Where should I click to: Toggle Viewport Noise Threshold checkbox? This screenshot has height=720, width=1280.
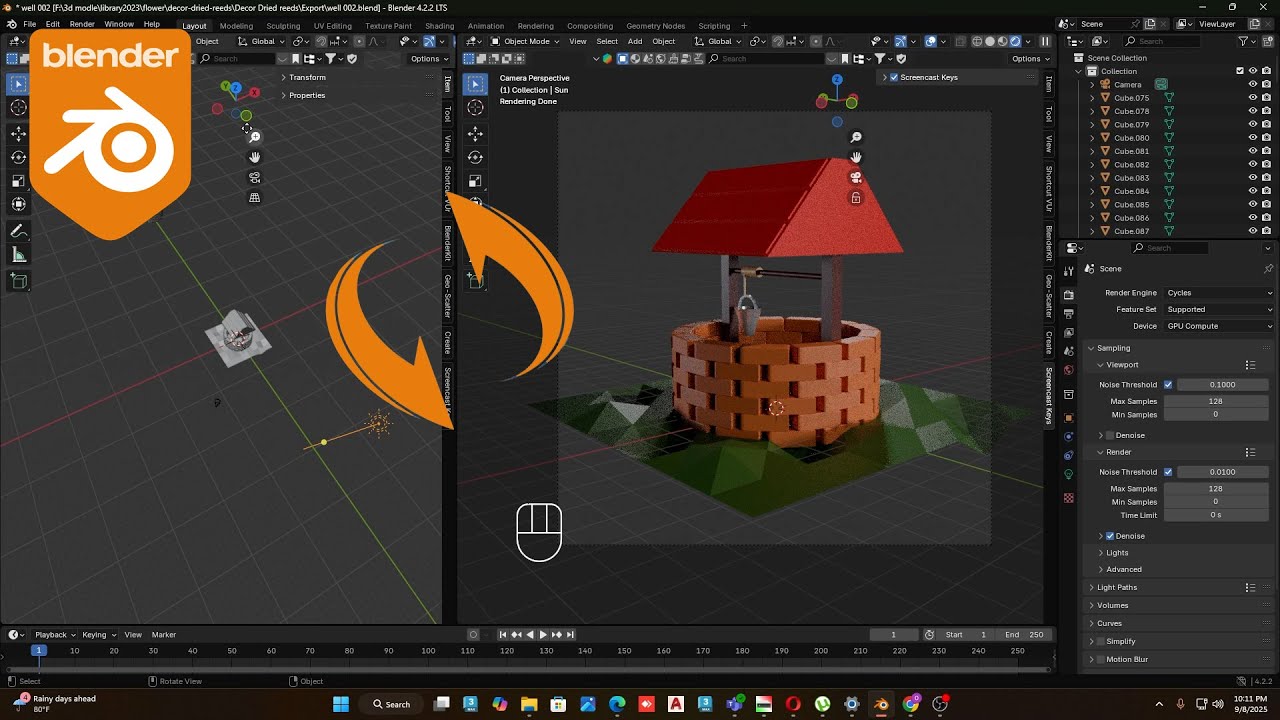(x=1168, y=385)
